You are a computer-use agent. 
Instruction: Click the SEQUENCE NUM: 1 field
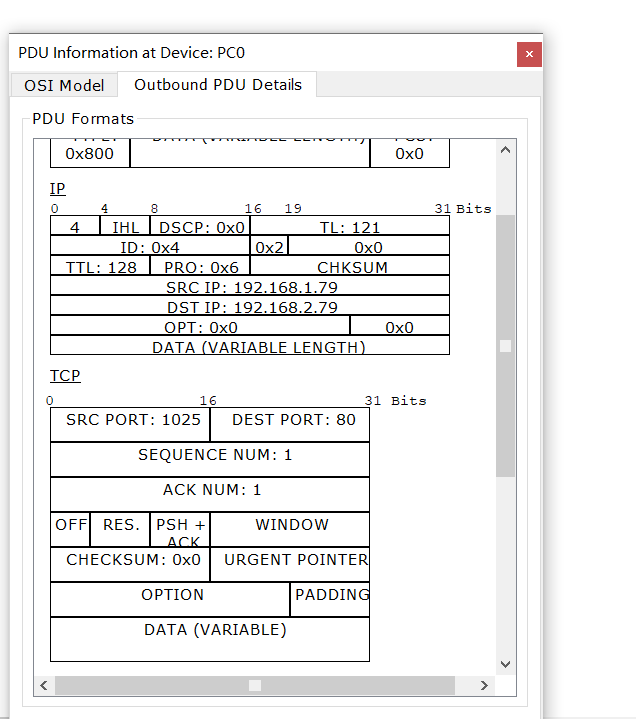coord(210,460)
